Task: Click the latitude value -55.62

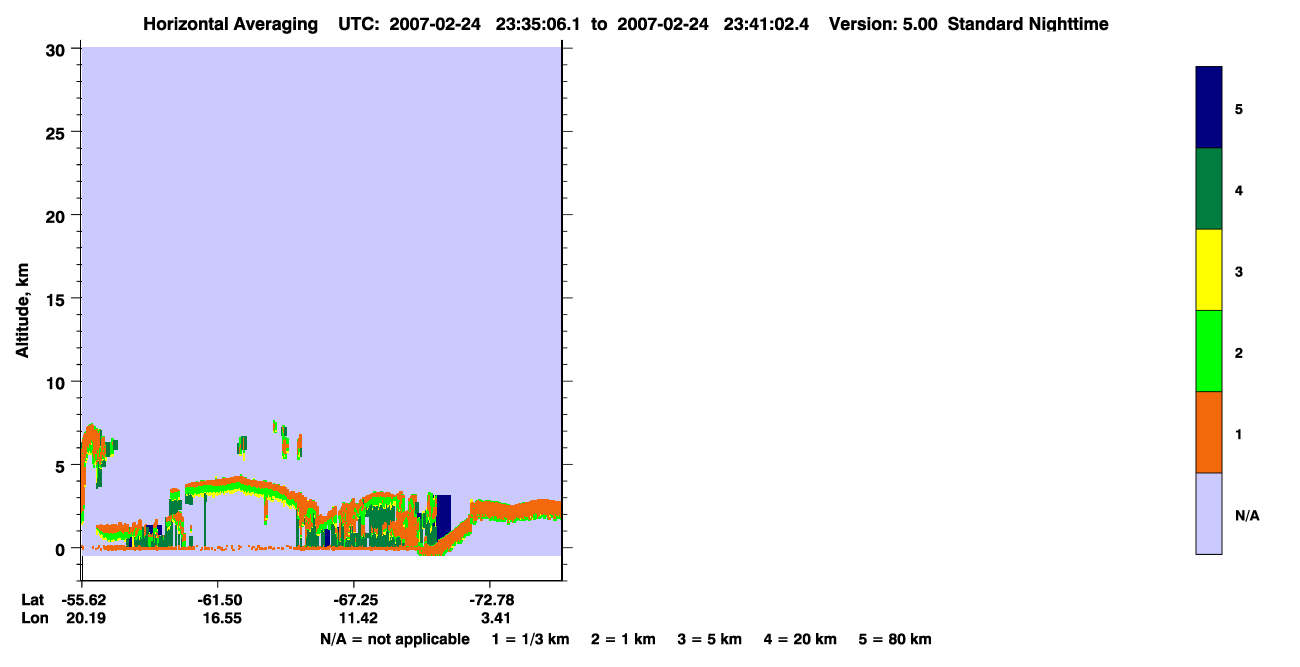Action: (x=86, y=599)
